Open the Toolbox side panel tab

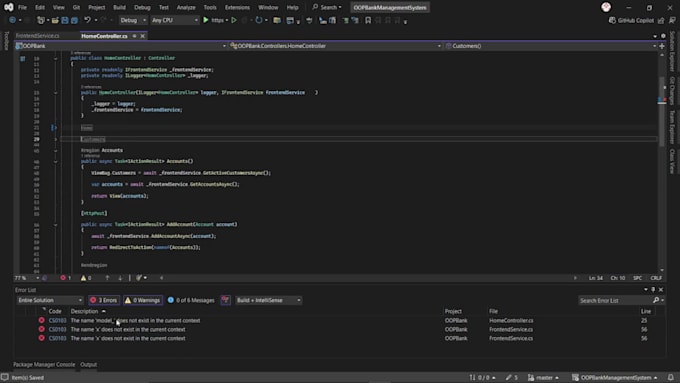(x=6, y=41)
